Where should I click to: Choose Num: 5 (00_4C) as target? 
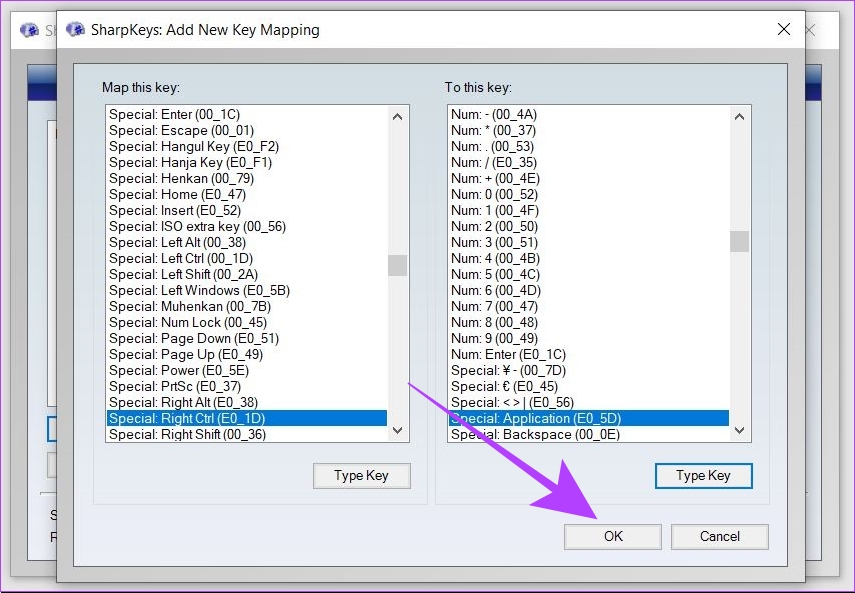[588, 274]
